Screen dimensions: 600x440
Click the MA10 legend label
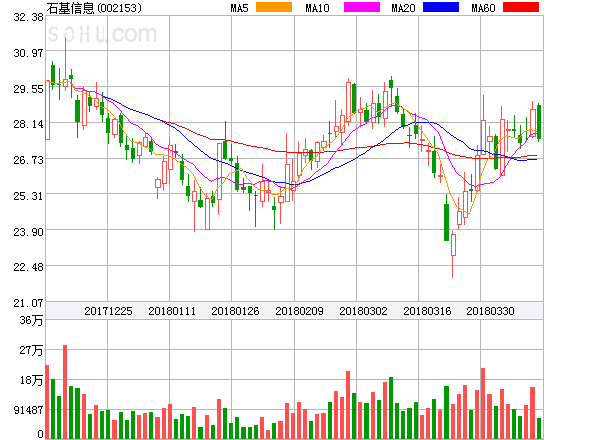317,8
